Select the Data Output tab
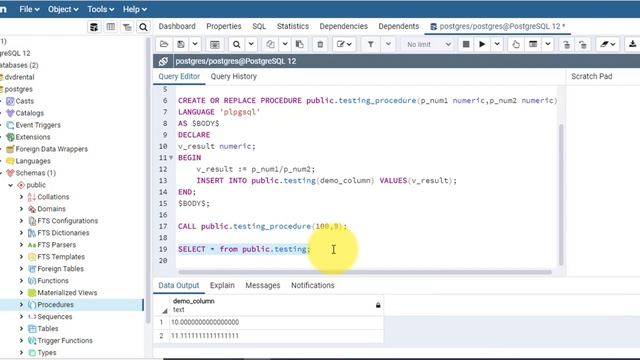This screenshot has width=640, height=360. pos(179,285)
